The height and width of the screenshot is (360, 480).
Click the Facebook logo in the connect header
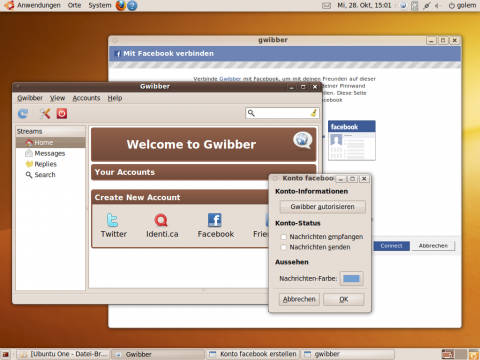[x=117, y=54]
